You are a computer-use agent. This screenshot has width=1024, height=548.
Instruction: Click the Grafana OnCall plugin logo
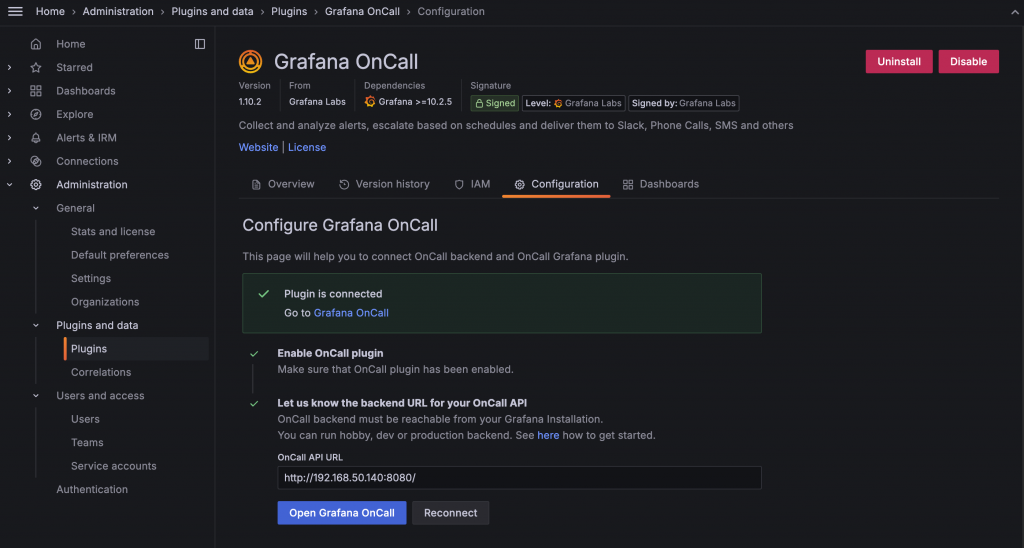(x=251, y=61)
